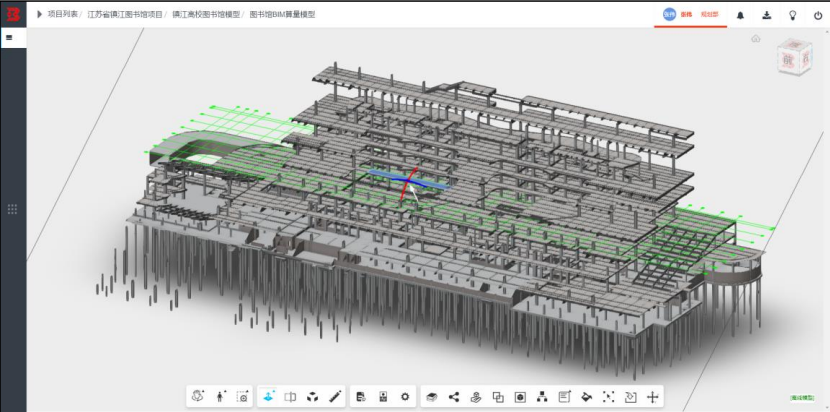Go to 项目列表 breadcrumb

pyautogui.click(x=62, y=14)
